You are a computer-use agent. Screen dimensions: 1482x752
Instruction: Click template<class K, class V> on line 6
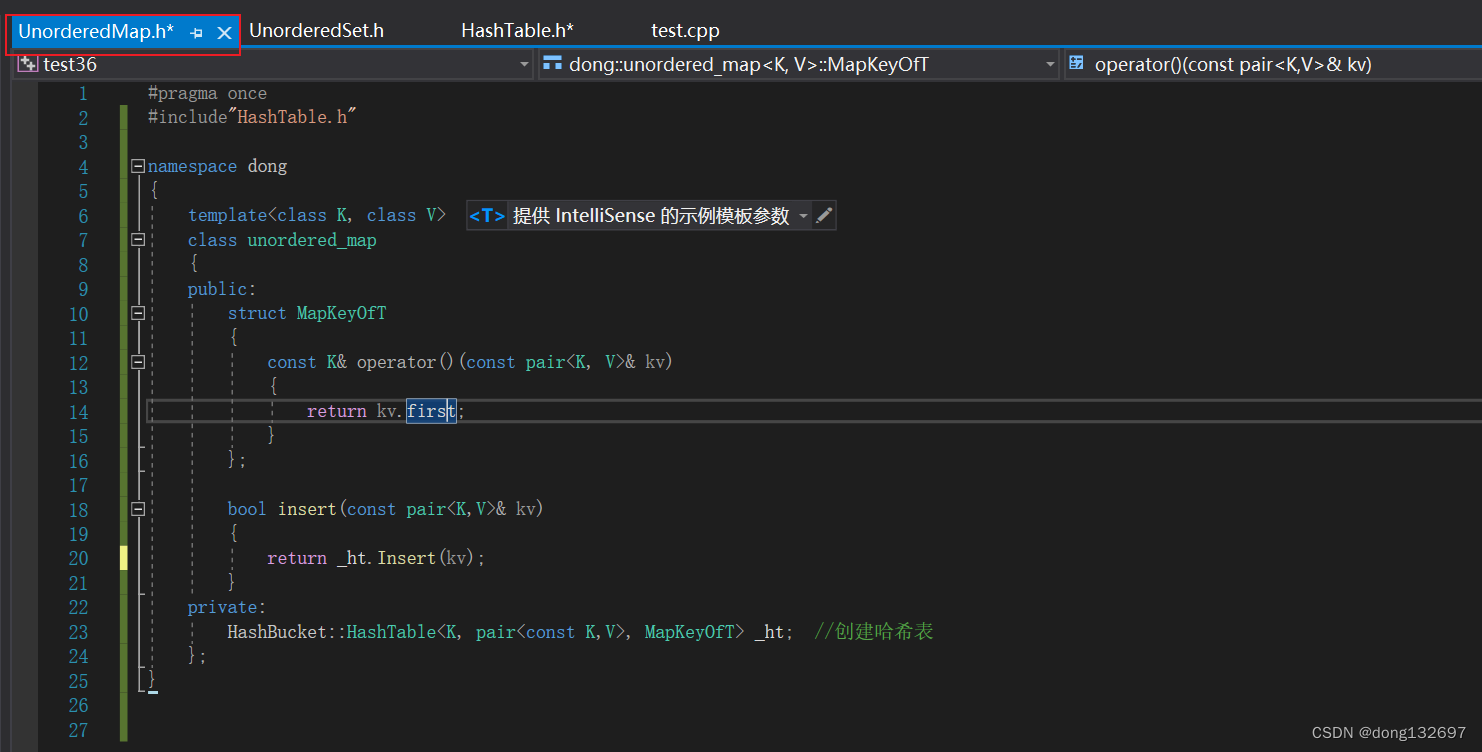317,215
